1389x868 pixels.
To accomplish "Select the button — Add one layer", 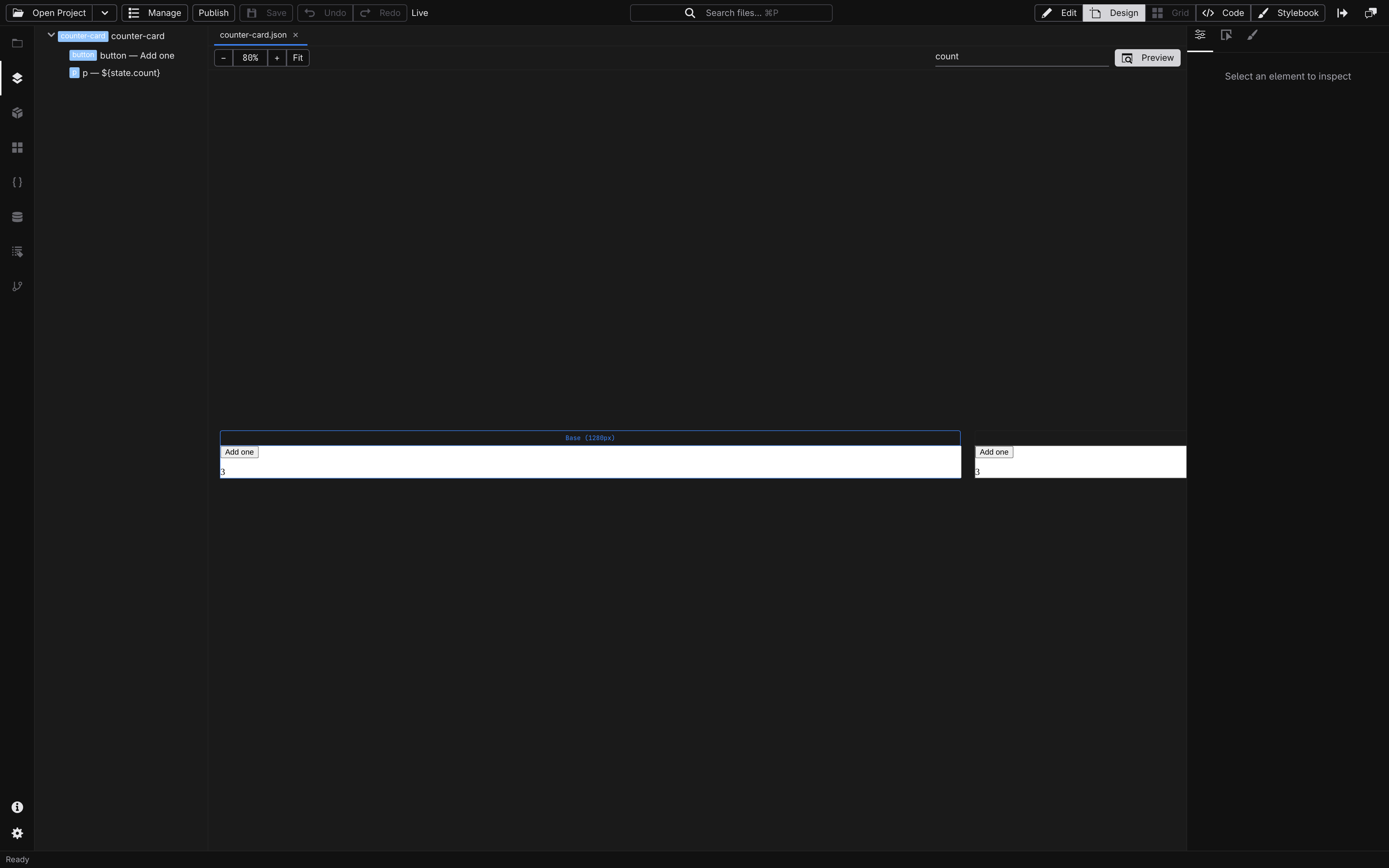I will 122,56.
